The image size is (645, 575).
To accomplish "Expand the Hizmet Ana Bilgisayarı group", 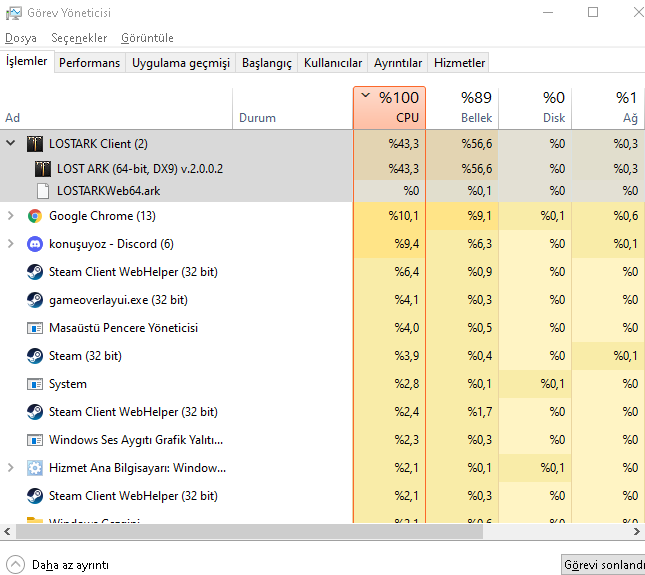I will point(11,467).
